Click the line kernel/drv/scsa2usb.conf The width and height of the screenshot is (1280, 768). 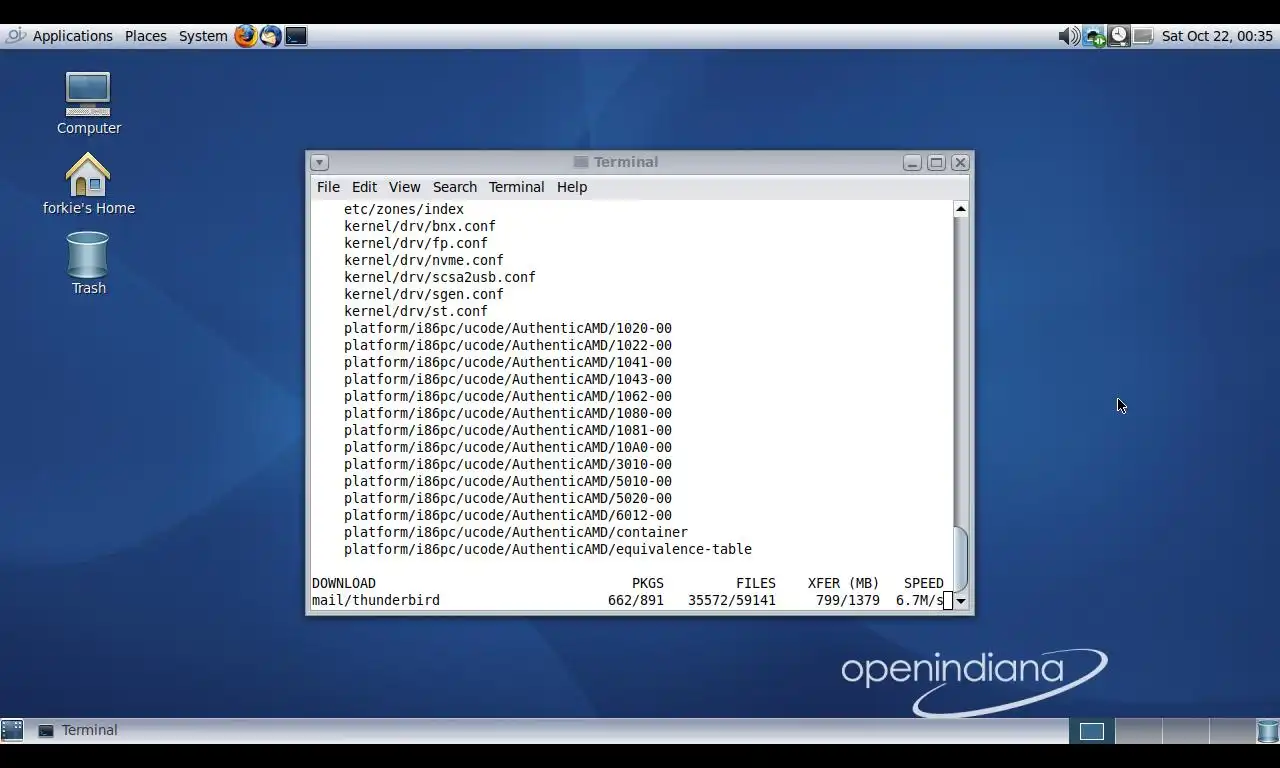440,277
